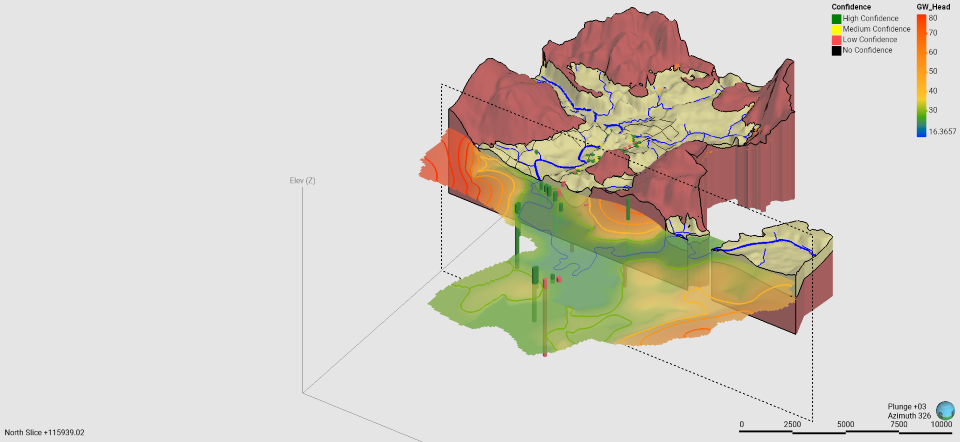Image resolution: width=960 pixels, height=442 pixels.
Task: Select the High Confidence green swatch
Action: (x=836, y=19)
